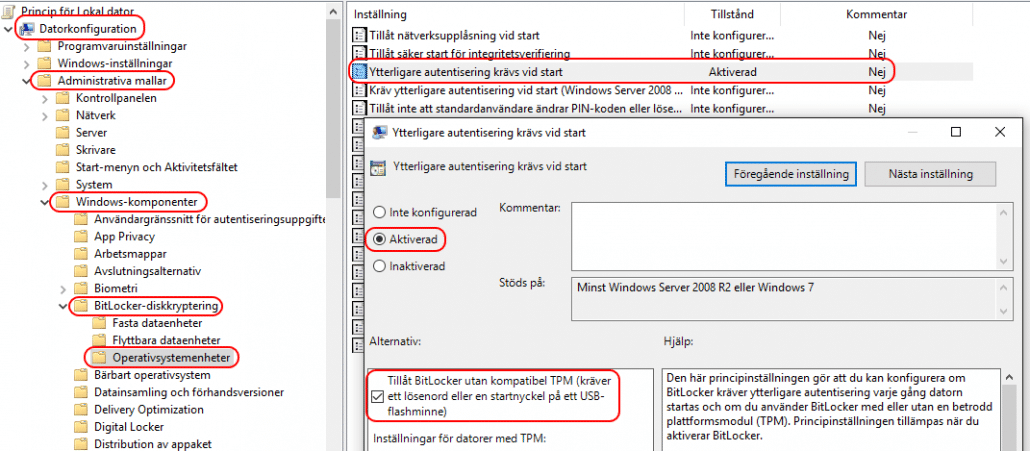Click the Operativsystemenheter folder icon
This screenshot has width=1030, height=451.
point(98,357)
